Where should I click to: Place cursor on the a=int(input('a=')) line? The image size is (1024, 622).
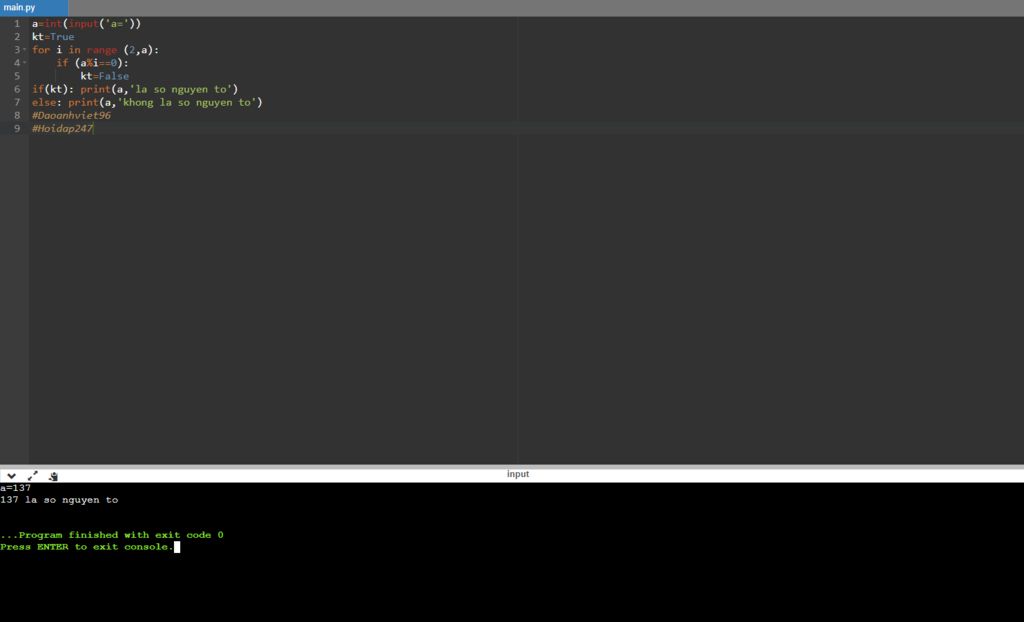pyautogui.click(x=86, y=24)
